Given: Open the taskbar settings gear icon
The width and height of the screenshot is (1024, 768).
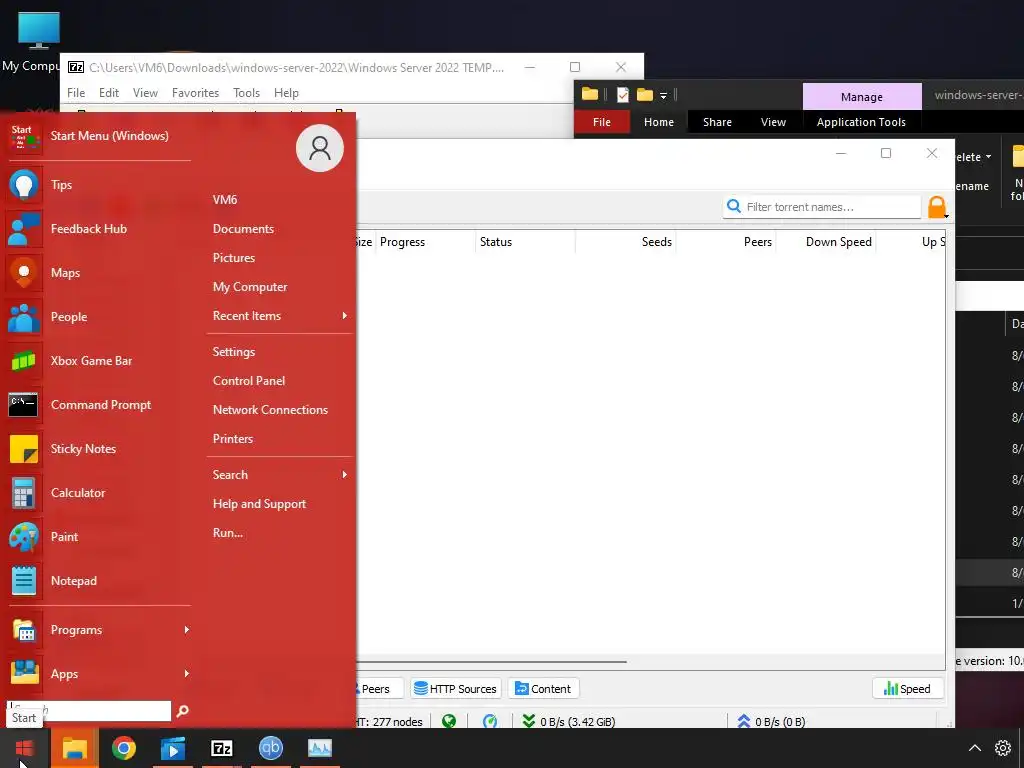Looking at the screenshot, I should [1003, 748].
